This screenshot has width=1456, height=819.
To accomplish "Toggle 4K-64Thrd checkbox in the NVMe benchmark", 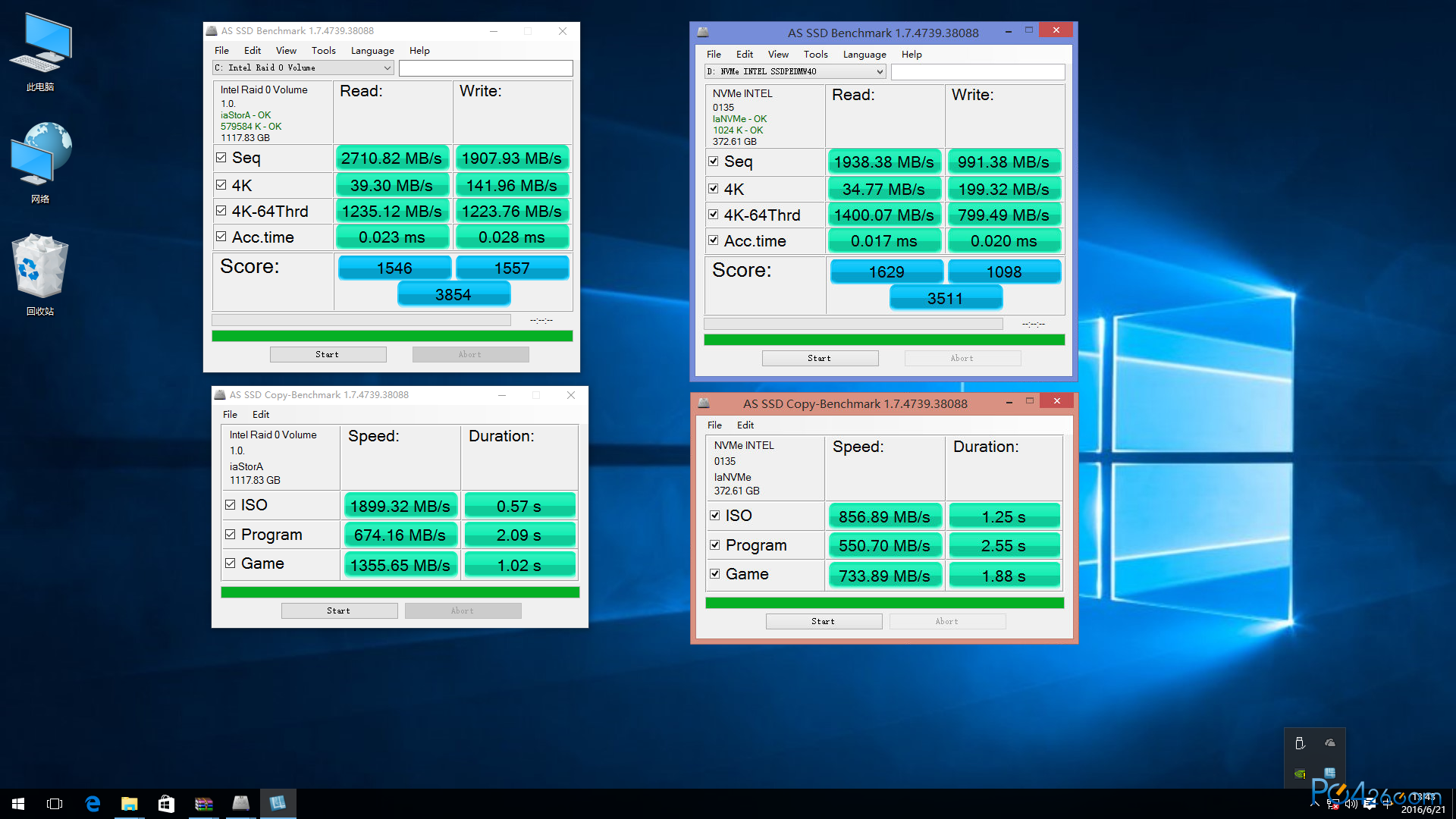I will coord(713,215).
